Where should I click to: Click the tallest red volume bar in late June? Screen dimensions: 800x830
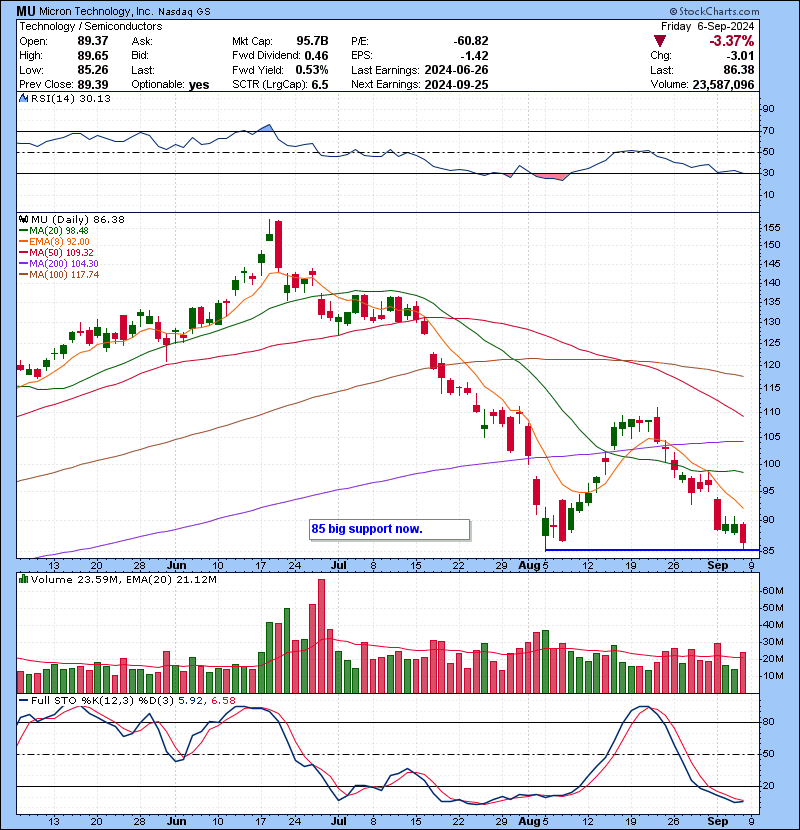tap(321, 636)
